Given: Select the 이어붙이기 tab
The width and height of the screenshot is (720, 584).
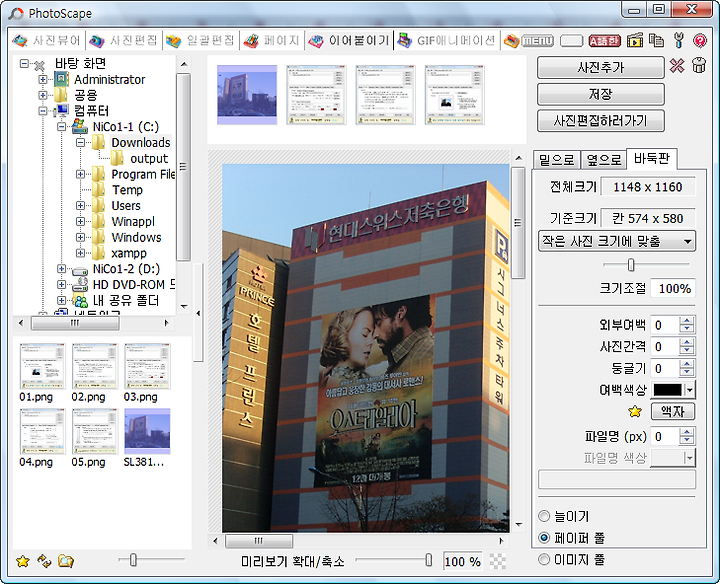Looking at the screenshot, I should (x=349, y=41).
